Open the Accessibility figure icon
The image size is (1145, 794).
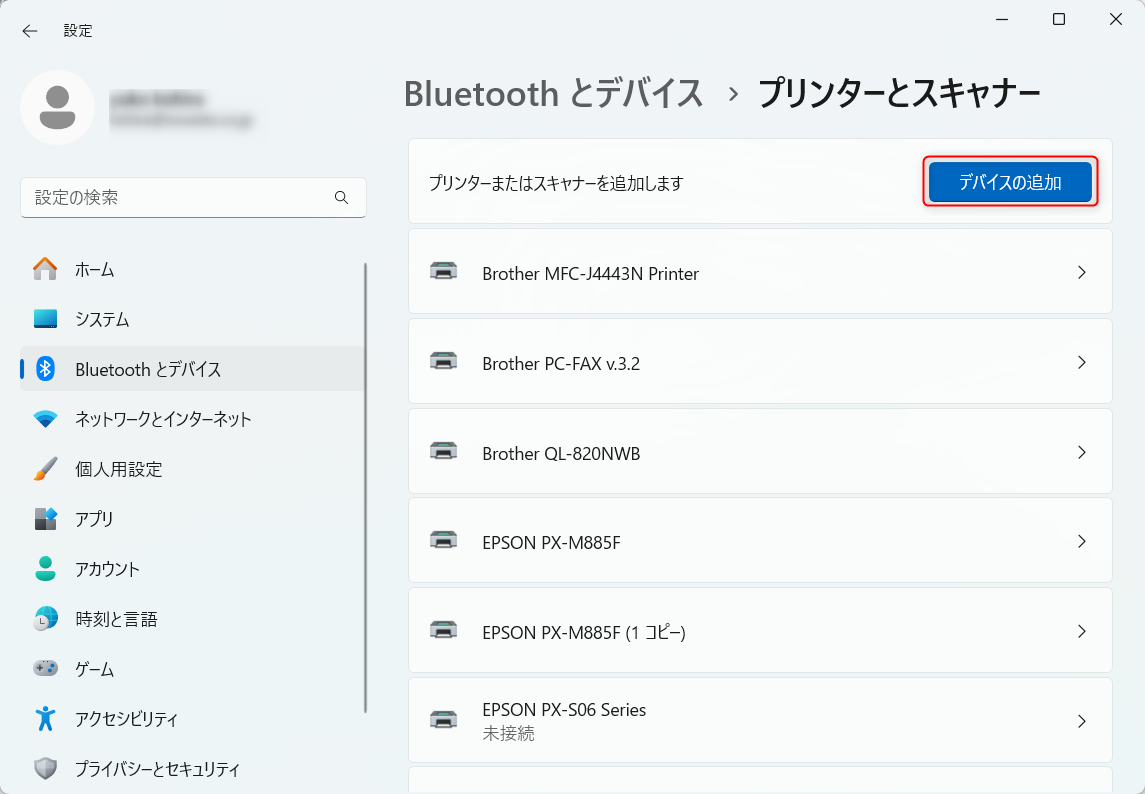click(x=45, y=718)
